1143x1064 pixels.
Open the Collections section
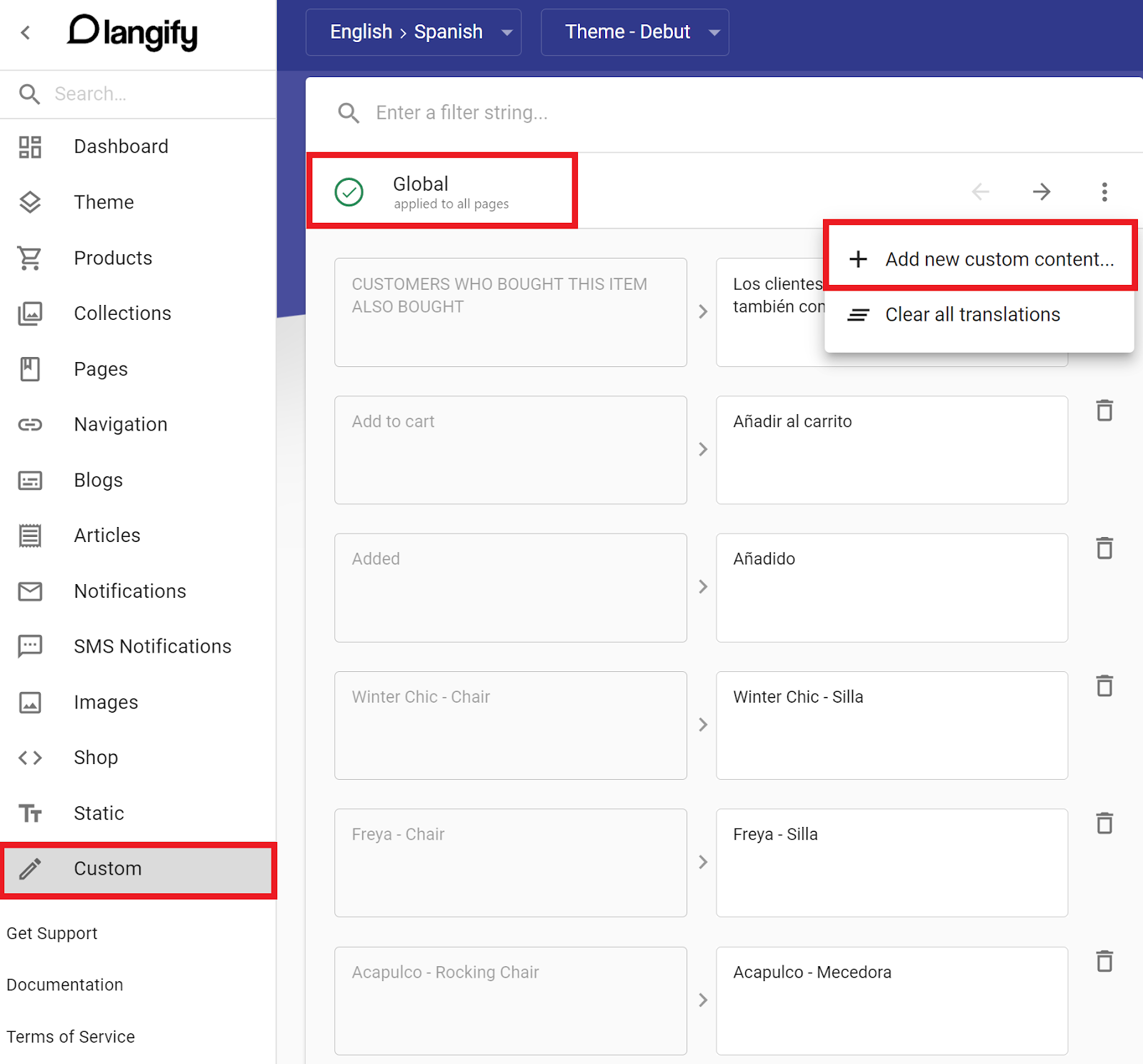(x=138, y=313)
